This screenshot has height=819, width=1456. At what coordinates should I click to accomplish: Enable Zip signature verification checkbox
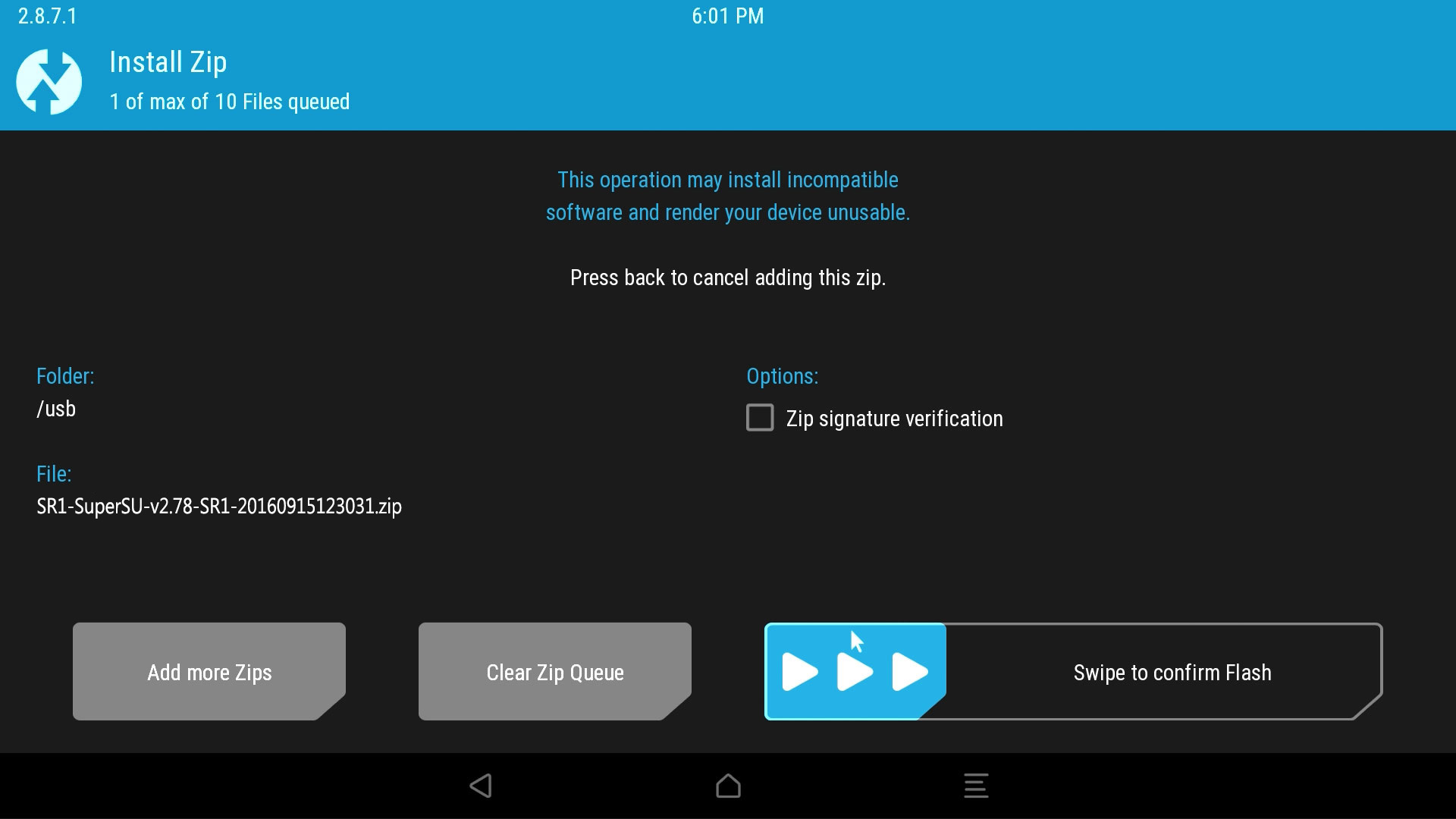pyautogui.click(x=759, y=418)
